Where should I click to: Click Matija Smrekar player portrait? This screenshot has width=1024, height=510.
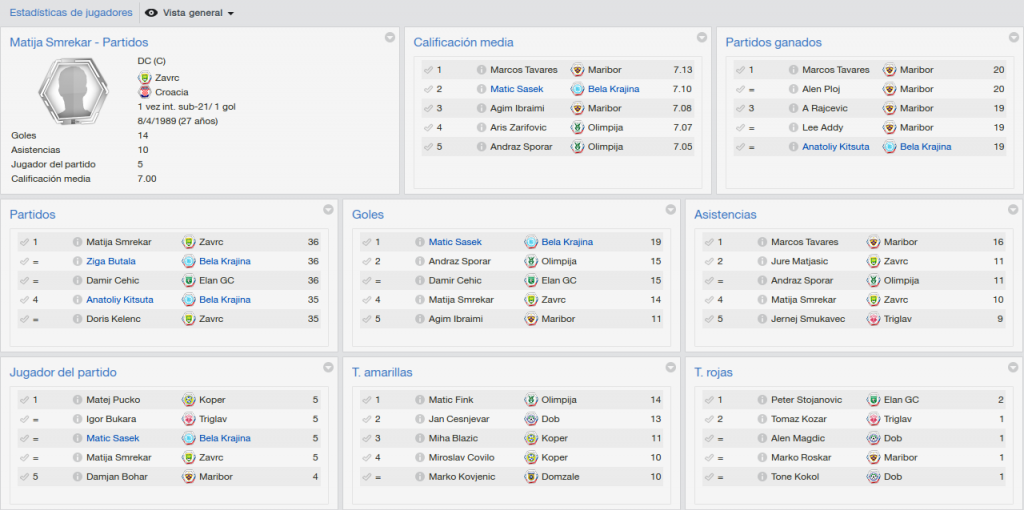click(74, 91)
